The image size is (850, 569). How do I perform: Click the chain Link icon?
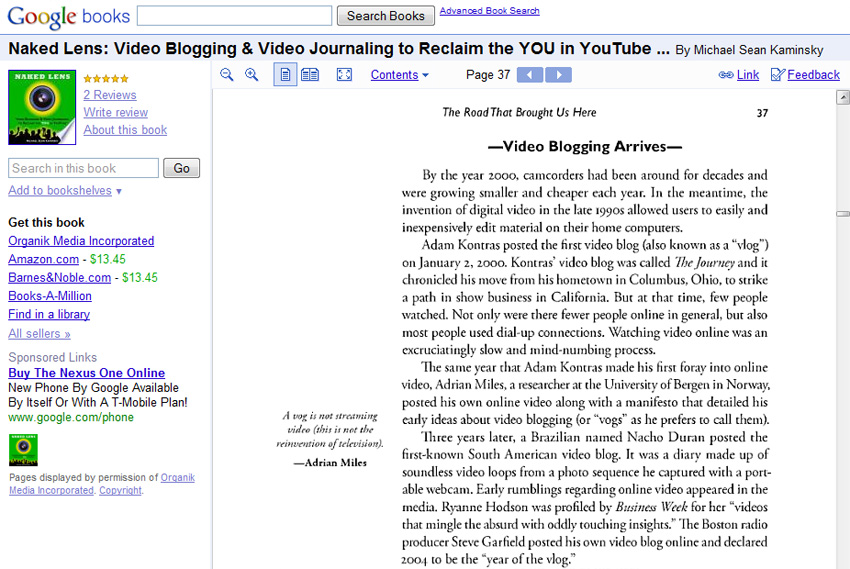coord(726,75)
